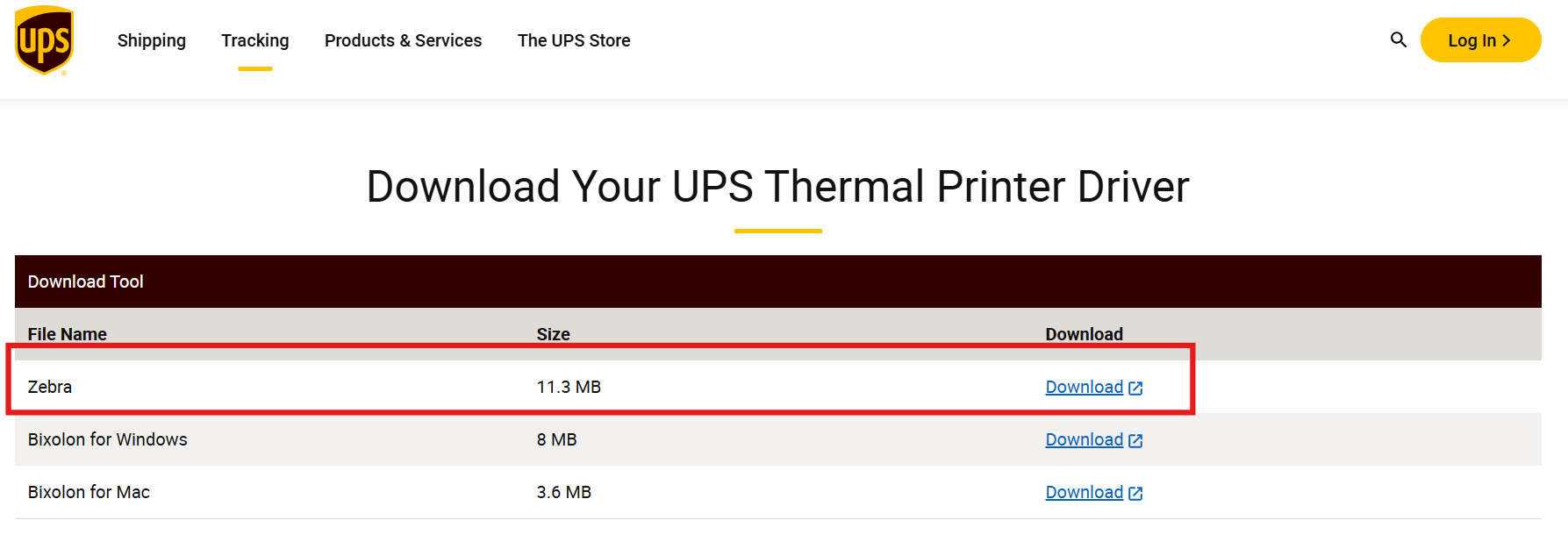Click the Download Tool table header
Screen dimensions: 1568x549
pyautogui.click(x=86, y=282)
